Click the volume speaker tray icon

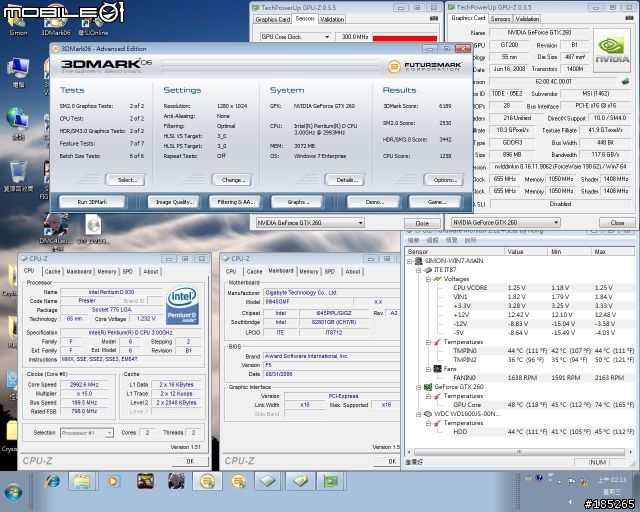573,502
